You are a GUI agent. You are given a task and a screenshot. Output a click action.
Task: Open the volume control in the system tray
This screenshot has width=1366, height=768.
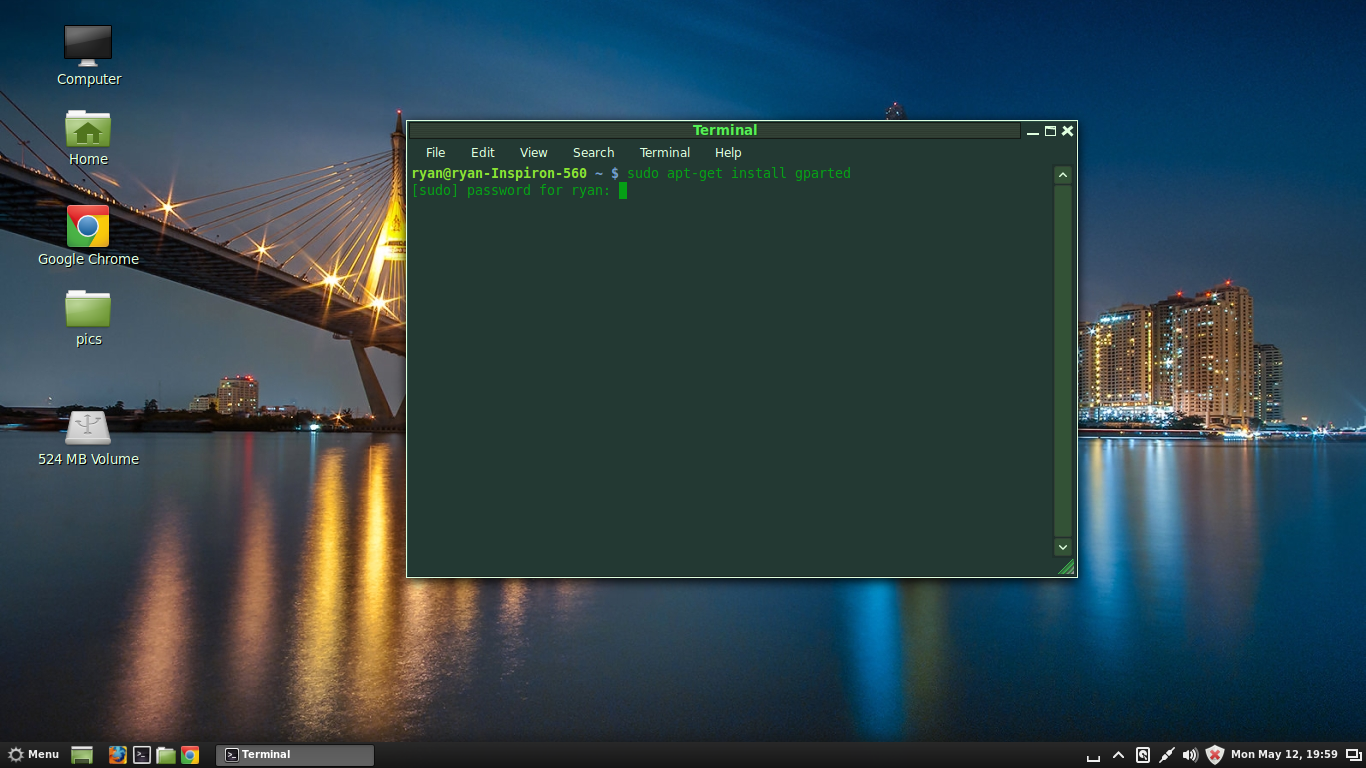[x=1190, y=755]
